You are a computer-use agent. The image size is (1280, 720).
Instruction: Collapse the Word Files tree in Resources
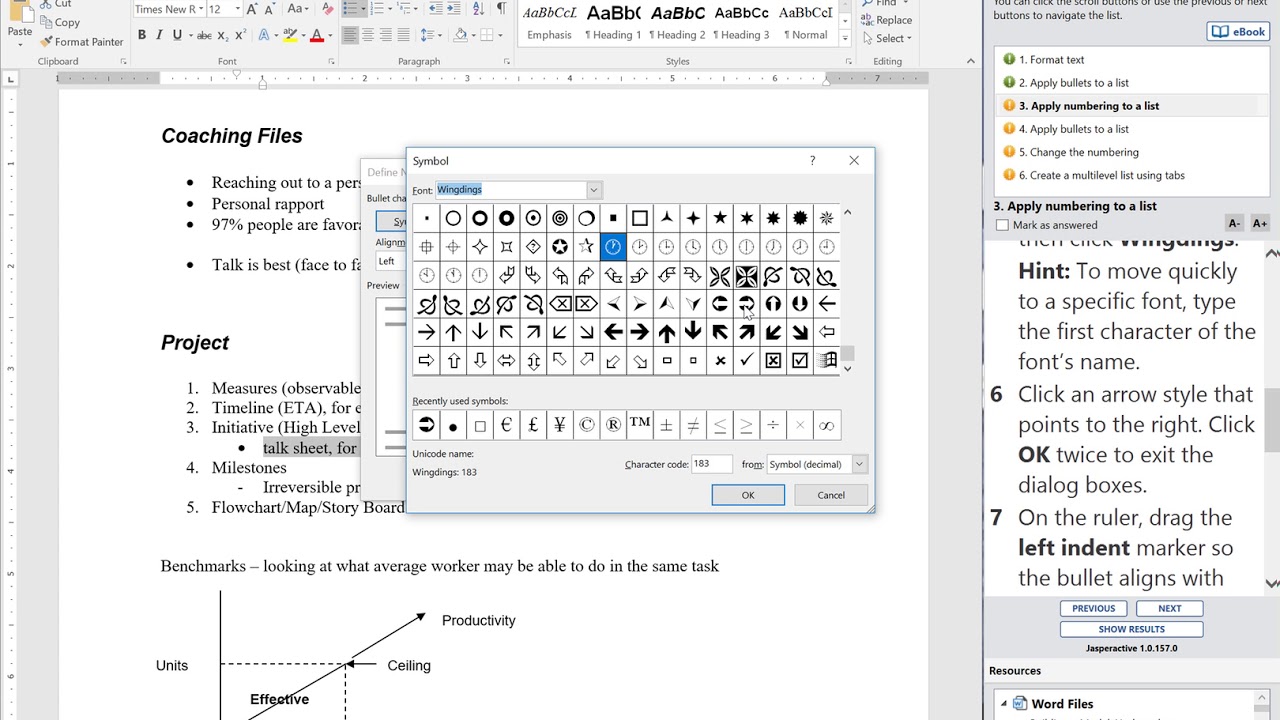(1003, 704)
